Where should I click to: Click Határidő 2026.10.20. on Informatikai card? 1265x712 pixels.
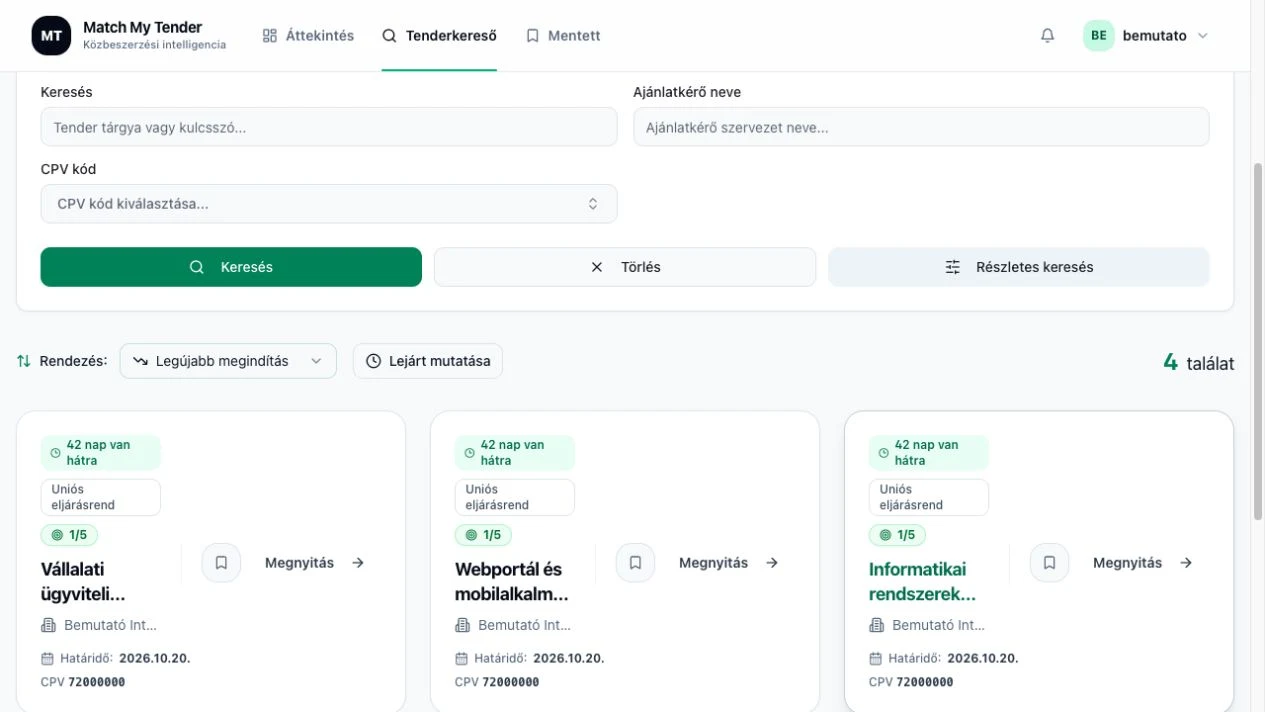pyautogui.click(x=943, y=658)
